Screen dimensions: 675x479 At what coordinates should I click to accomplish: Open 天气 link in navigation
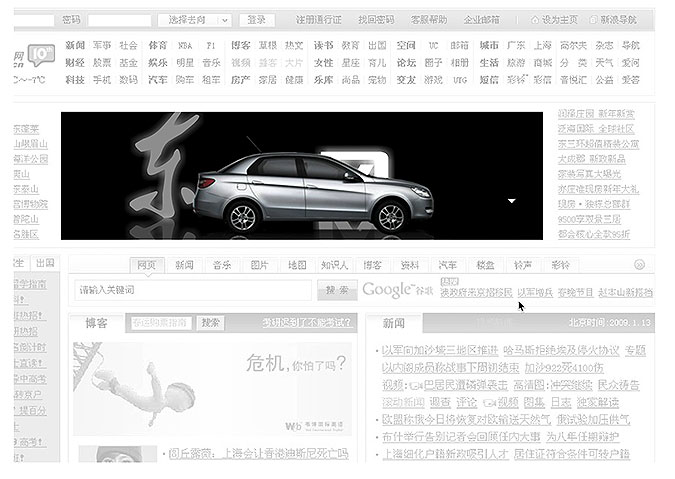(x=604, y=63)
